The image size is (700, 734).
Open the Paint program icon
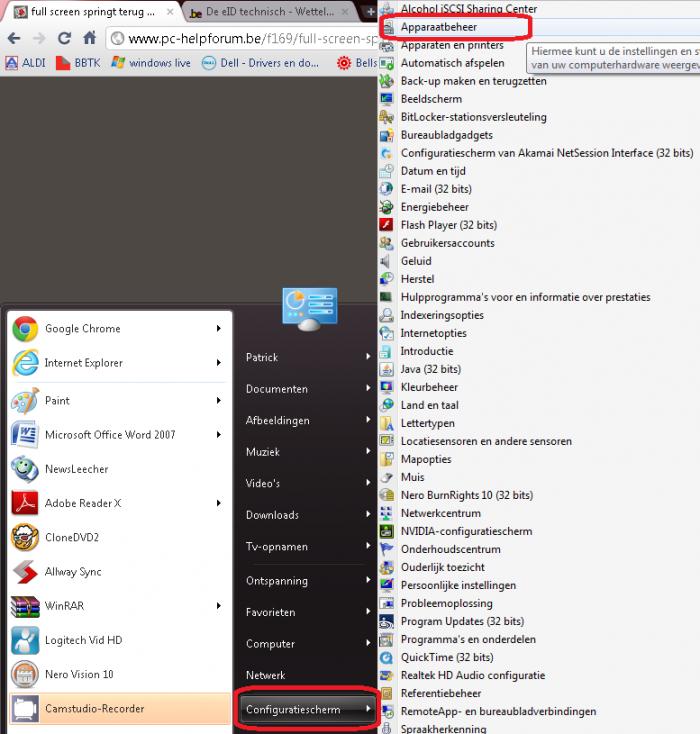point(25,401)
